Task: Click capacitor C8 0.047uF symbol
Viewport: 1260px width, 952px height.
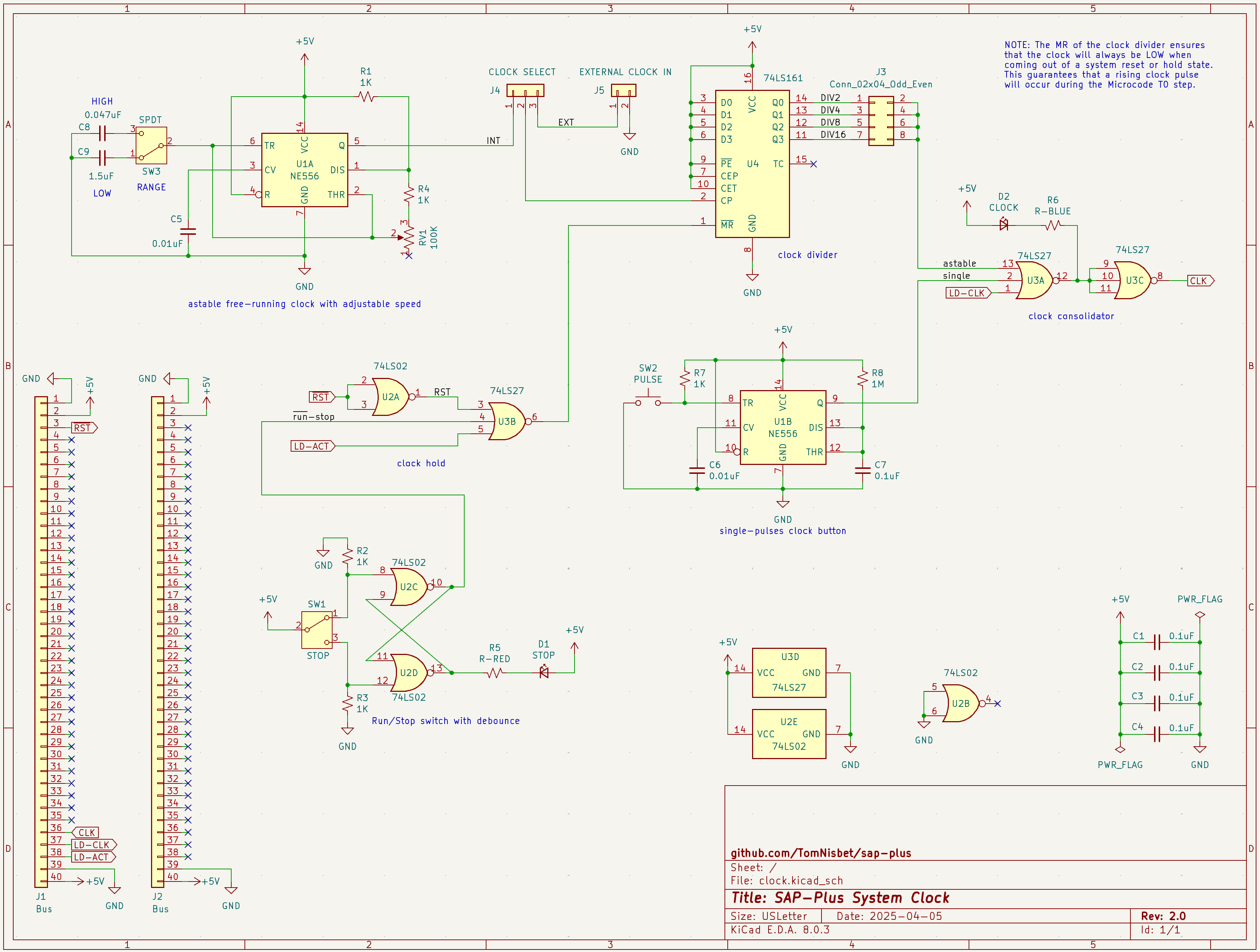Action: (x=102, y=133)
